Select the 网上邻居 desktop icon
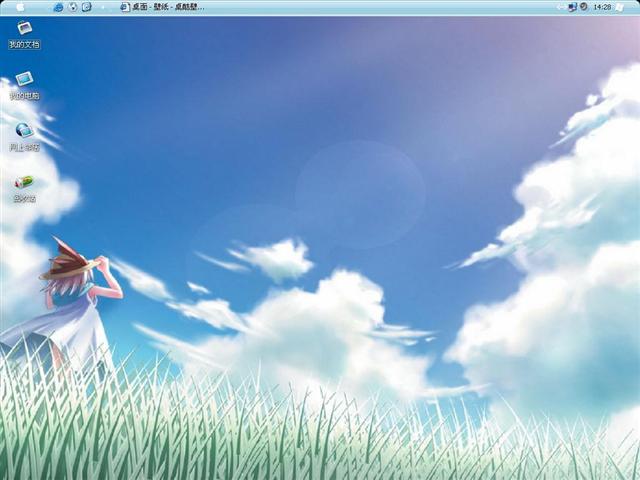Viewport: 640px width, 480px height. pyautogui.click(x=24, y=138)
